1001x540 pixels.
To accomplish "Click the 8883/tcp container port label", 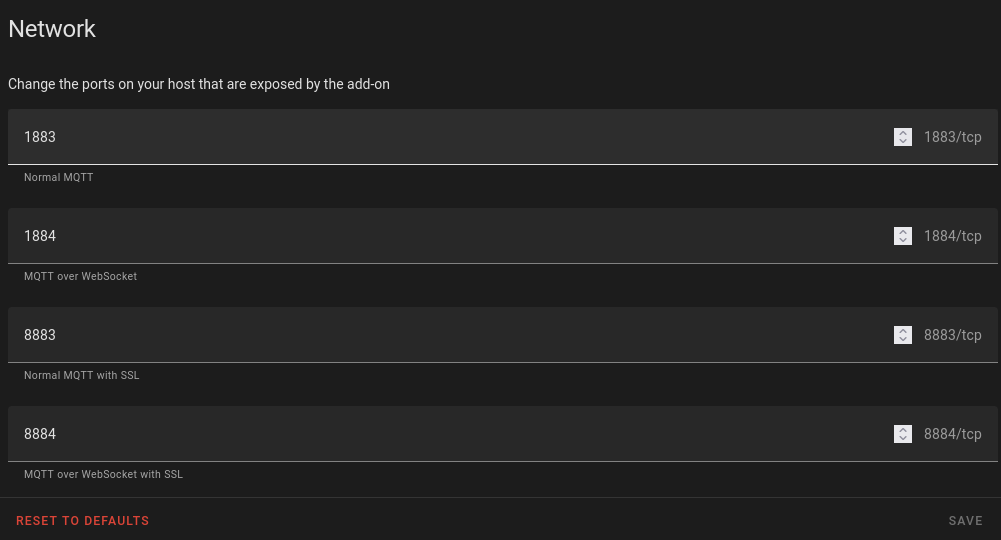I will pos(952,335).
